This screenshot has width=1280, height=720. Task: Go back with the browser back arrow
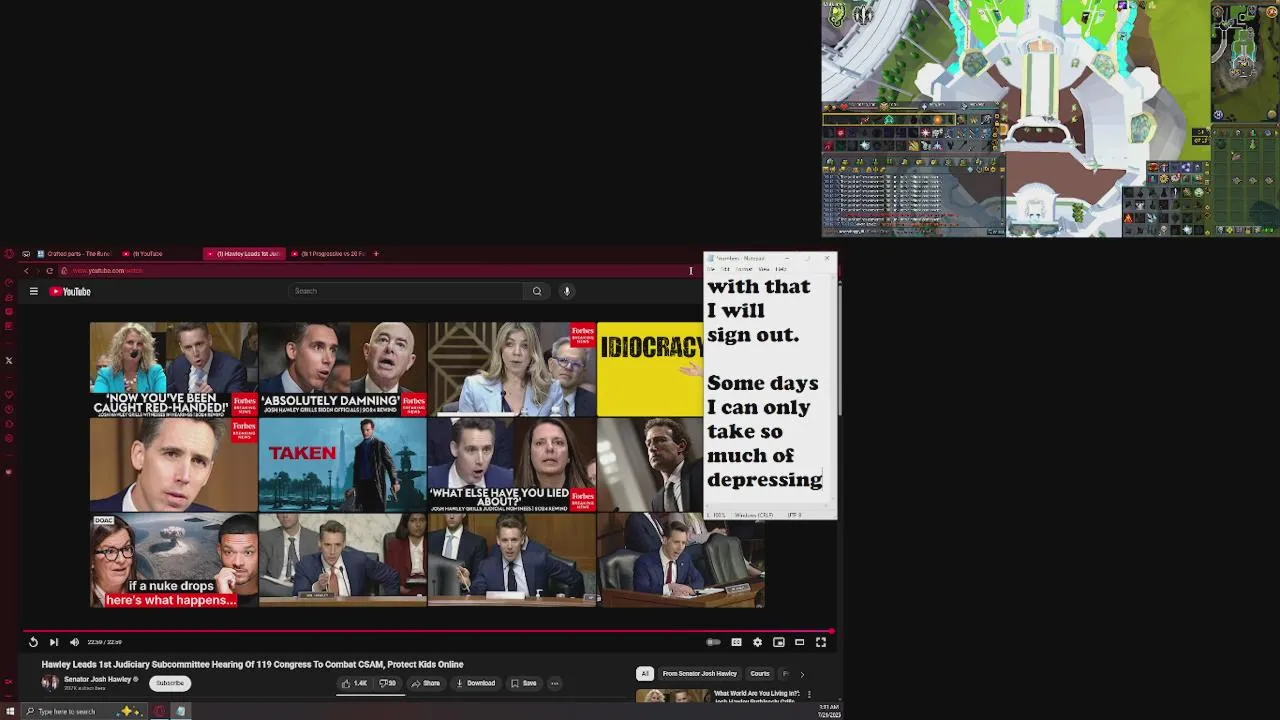pos(26,271)
